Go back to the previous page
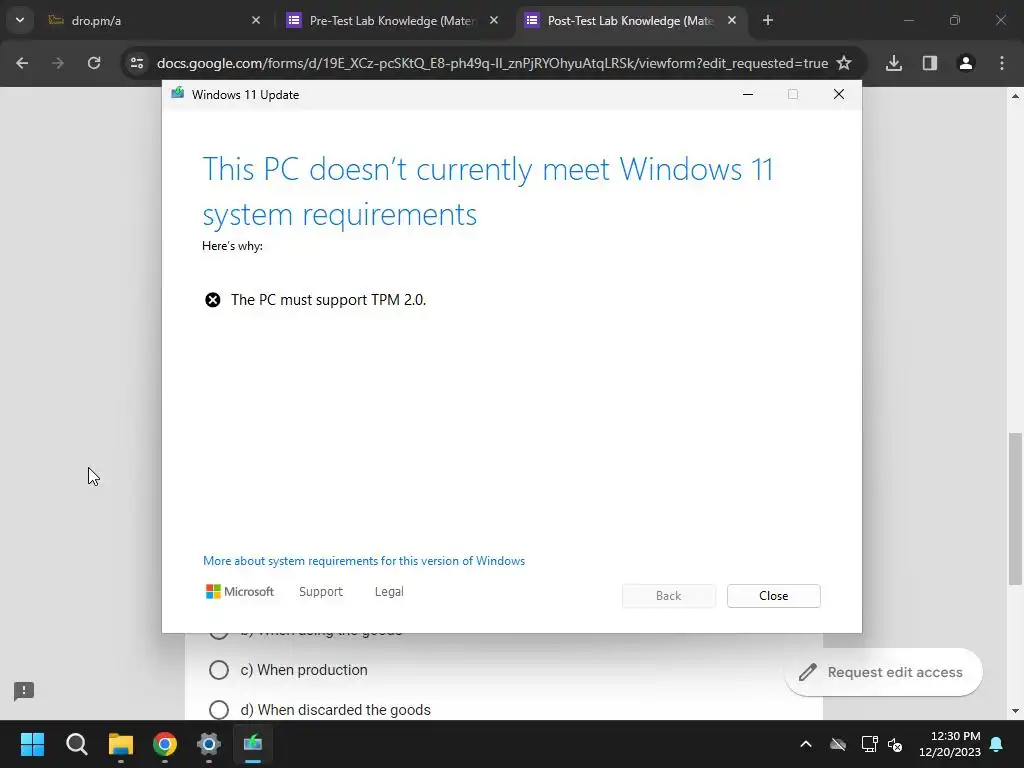This screenshot has height=768, width=1024. (22, 63)
